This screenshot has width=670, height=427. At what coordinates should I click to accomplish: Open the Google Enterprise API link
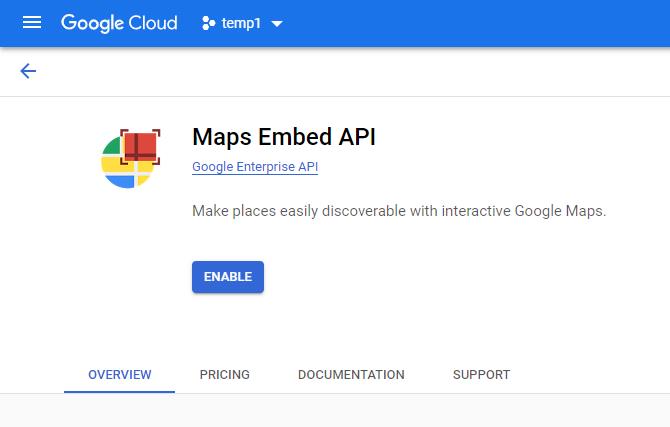click(x=255, y=167)
